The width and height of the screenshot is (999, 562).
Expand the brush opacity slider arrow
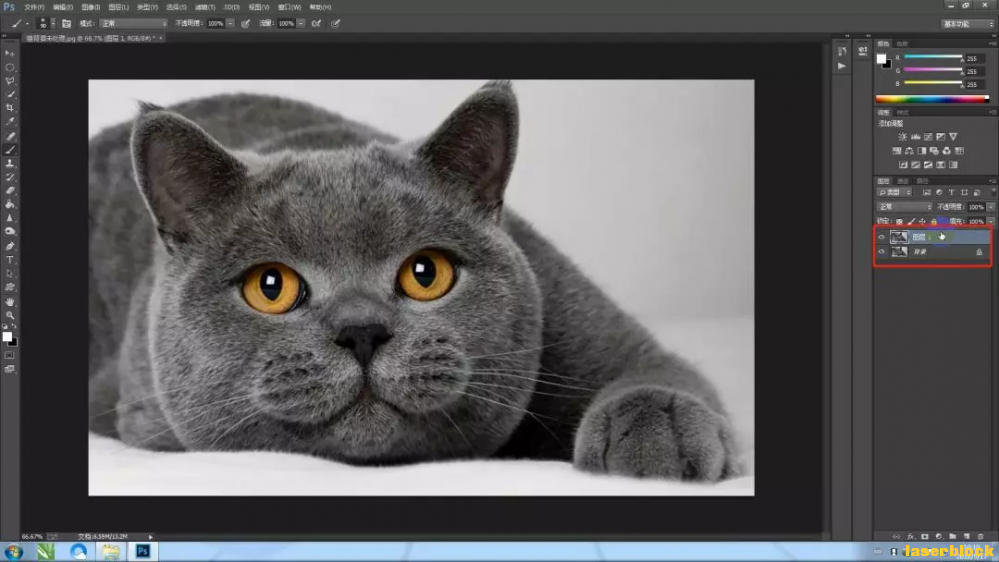230,23
